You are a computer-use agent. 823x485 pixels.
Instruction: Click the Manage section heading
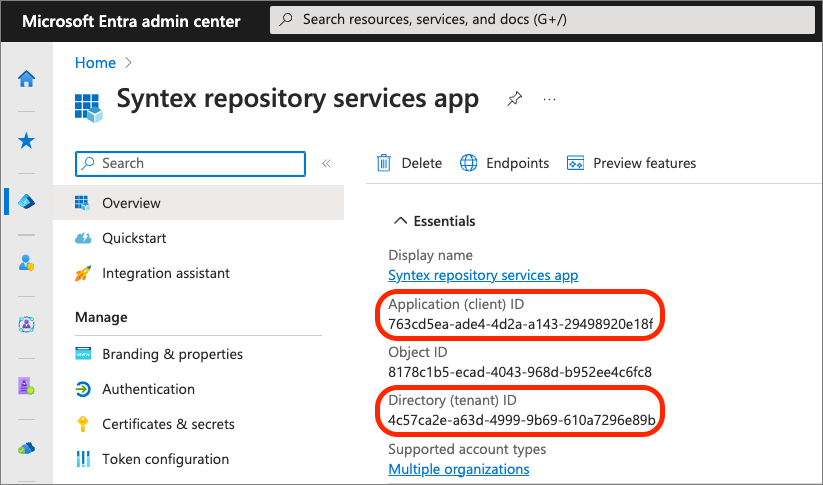point(101,318)
